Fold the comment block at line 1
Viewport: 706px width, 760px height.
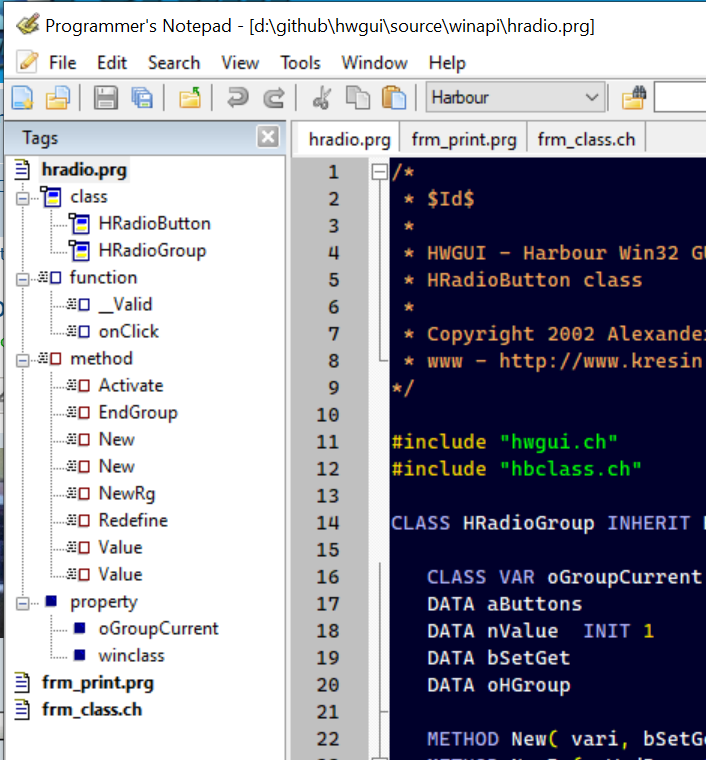(379, 172)
